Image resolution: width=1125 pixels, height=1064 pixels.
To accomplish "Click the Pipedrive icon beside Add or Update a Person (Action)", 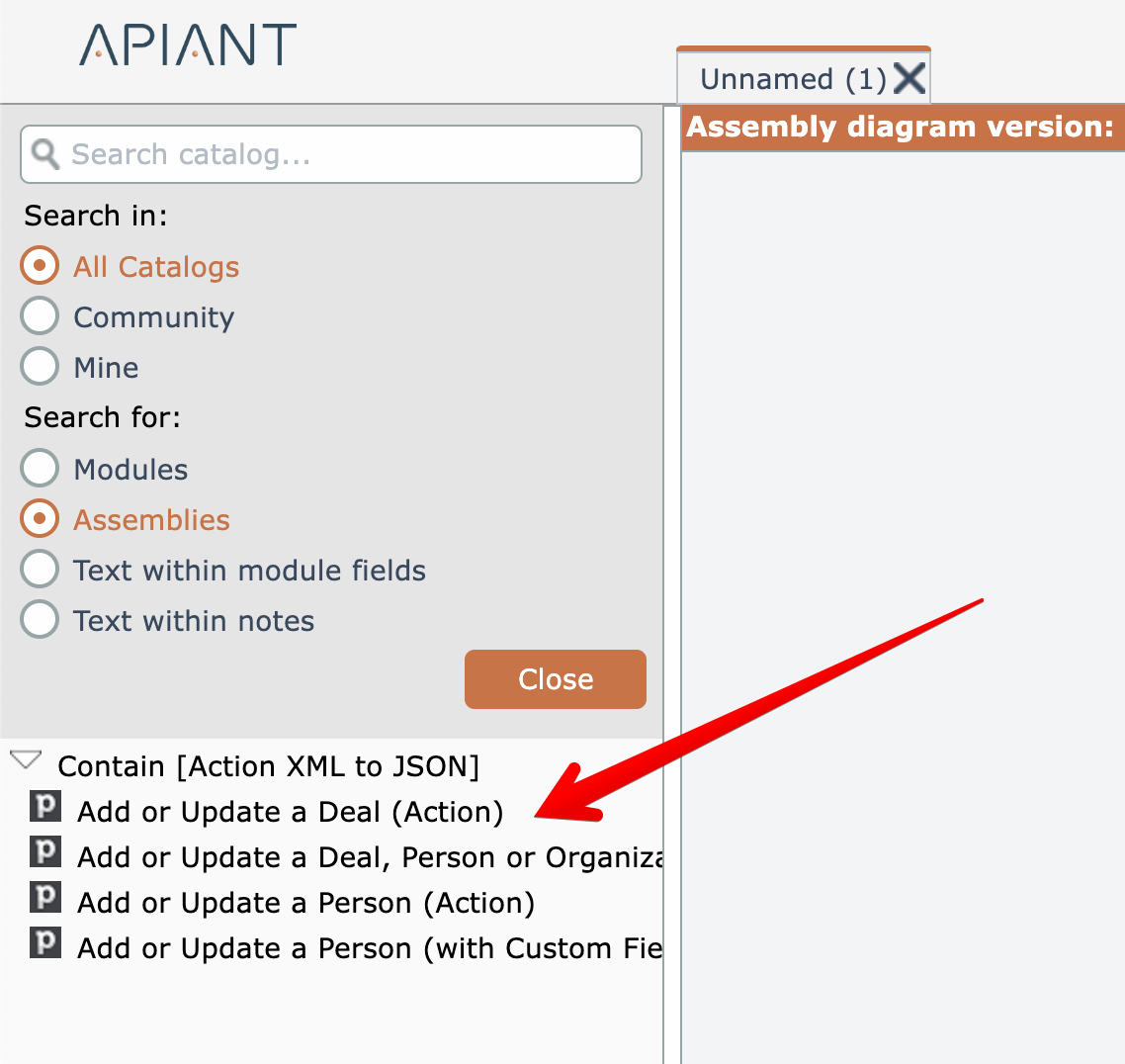I will [x=45, y=899].
